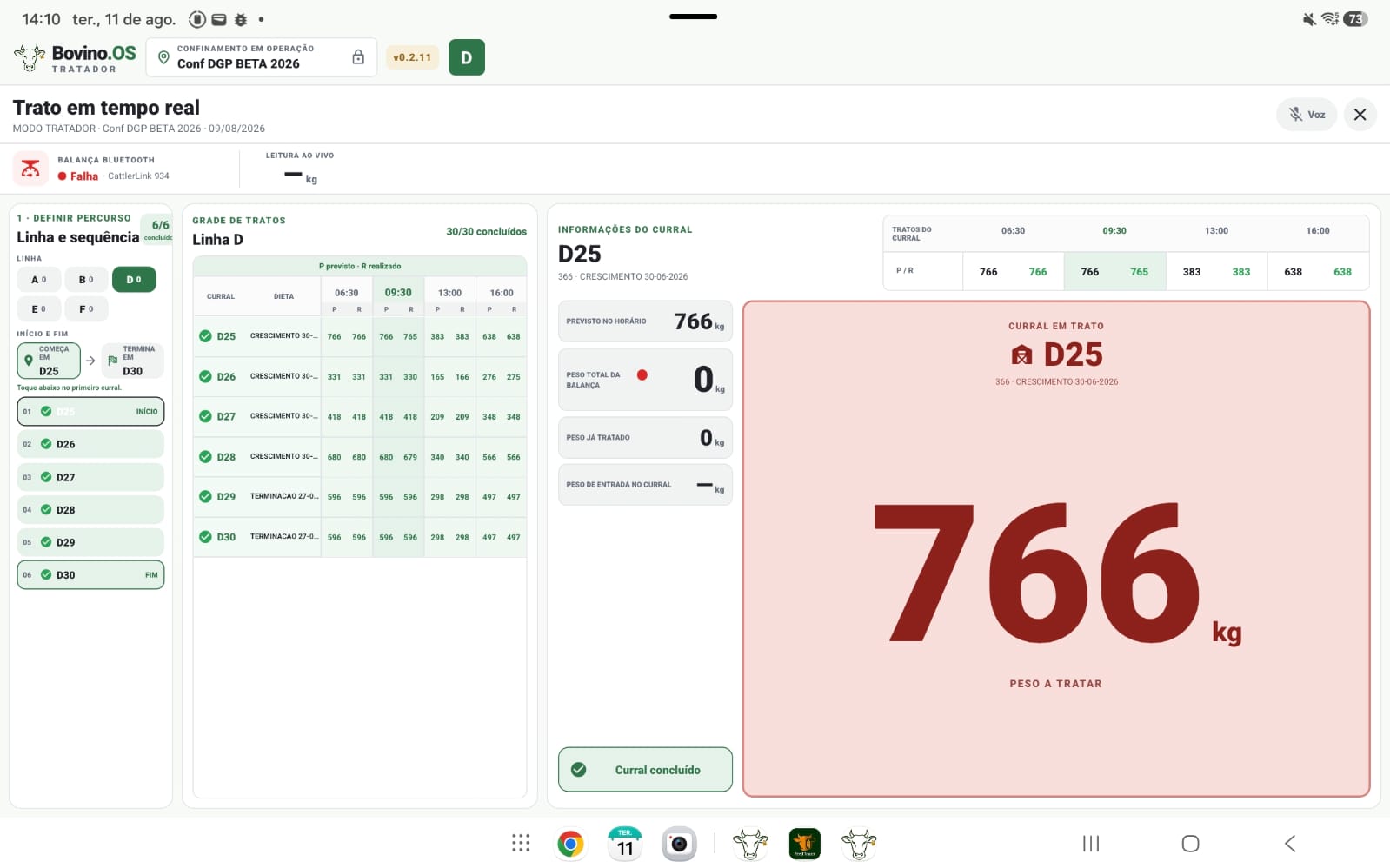Launch Chrome from the taskbar

(570, 844)
